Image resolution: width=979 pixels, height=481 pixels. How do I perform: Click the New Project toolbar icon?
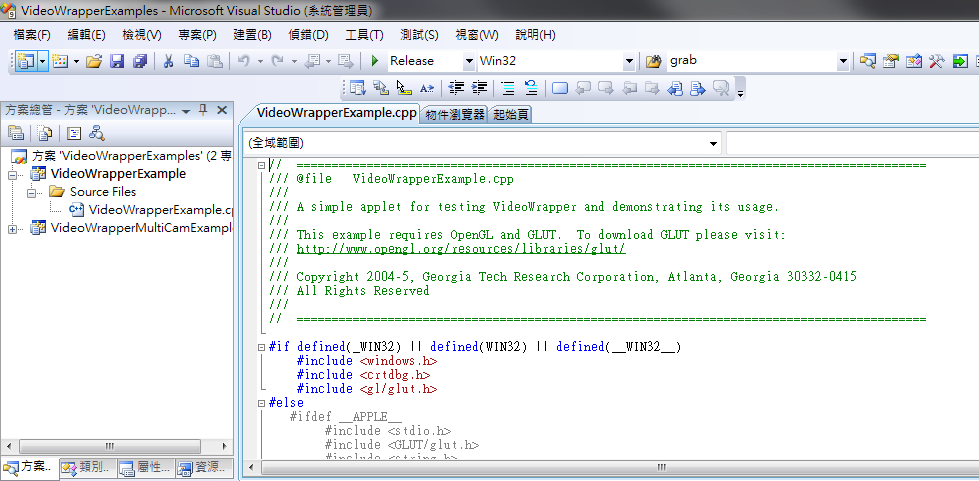(26, 61)
